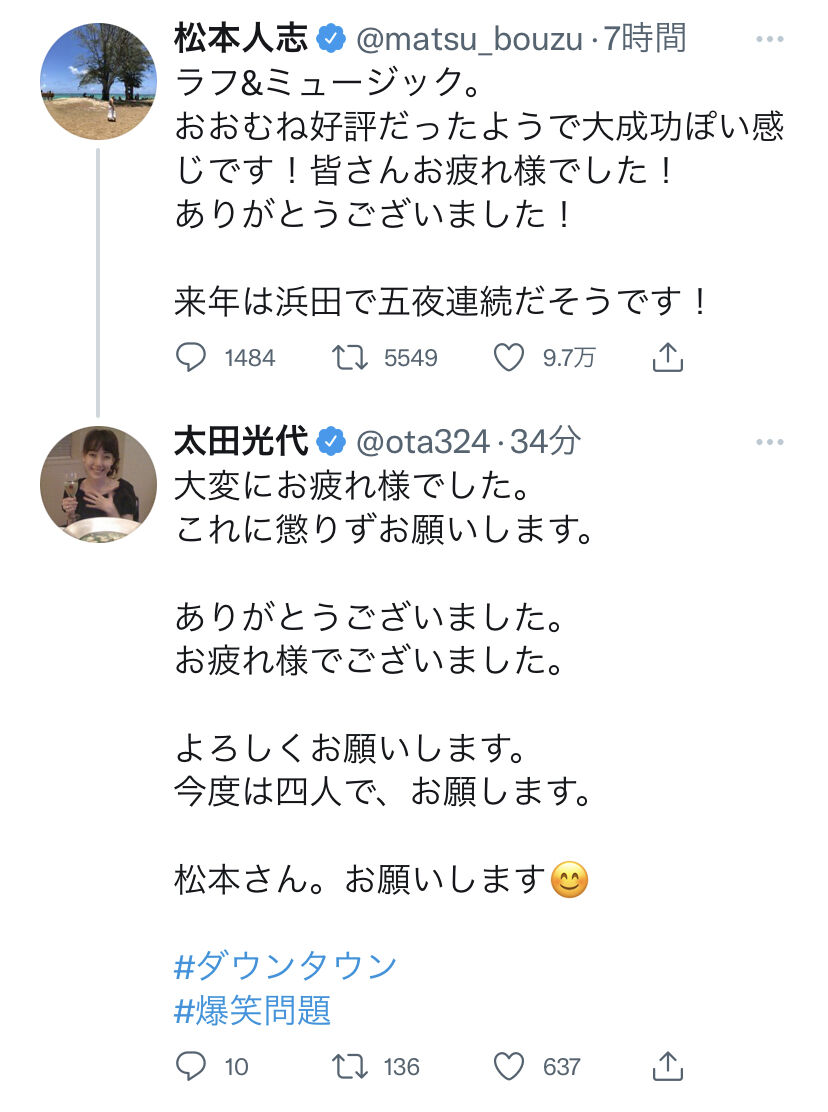828x1112 pixels.
Task: Share the 松本人志 tweet
Action: coord(667,357)
